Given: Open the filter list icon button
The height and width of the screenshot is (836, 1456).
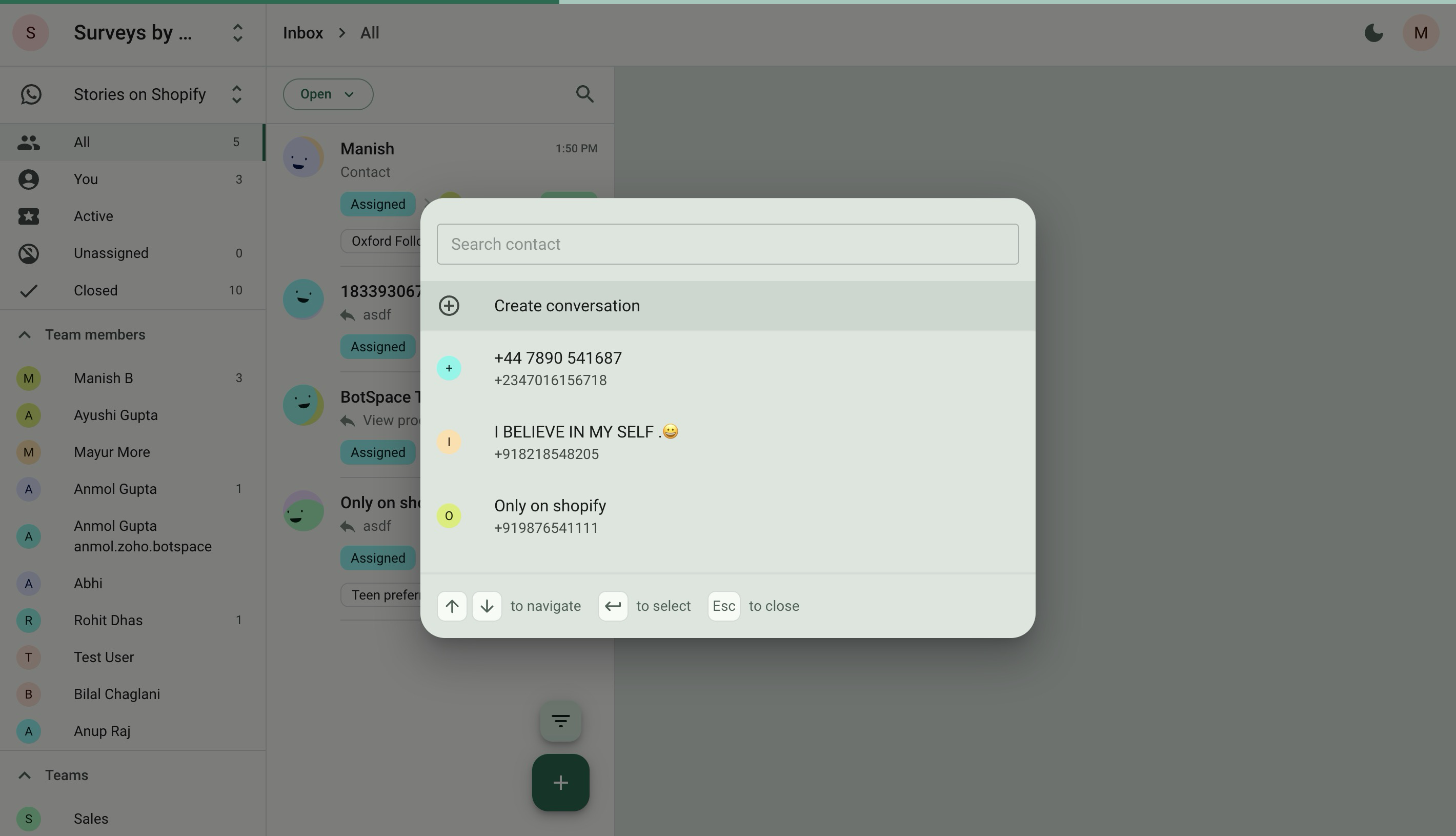Looking at the screenshot, I should pos(560,721).
